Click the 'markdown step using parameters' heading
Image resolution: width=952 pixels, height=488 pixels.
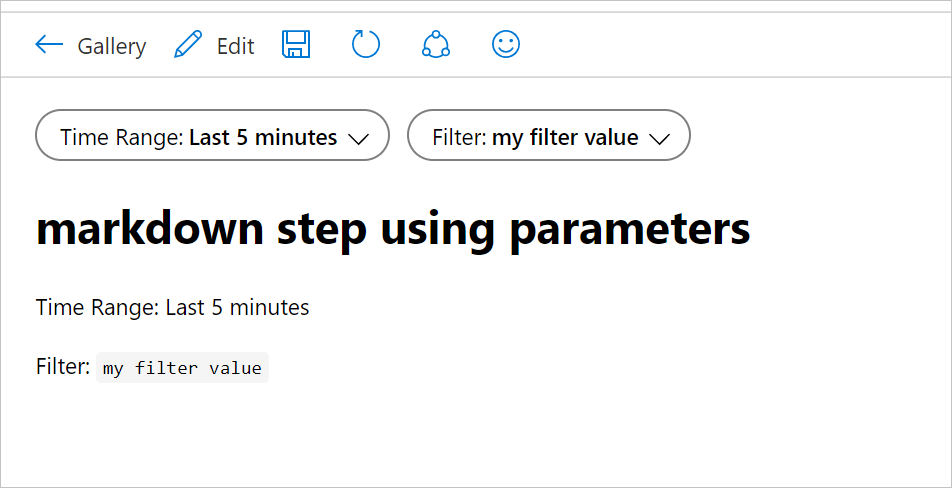(x=393, y=229)
